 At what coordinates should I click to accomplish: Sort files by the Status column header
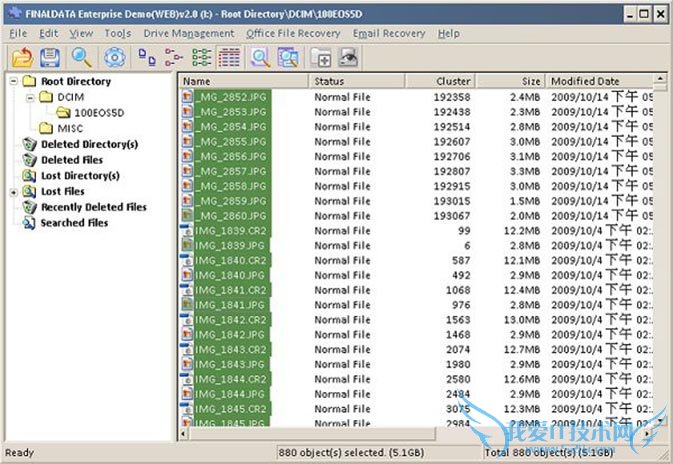(x=357, y=81)
